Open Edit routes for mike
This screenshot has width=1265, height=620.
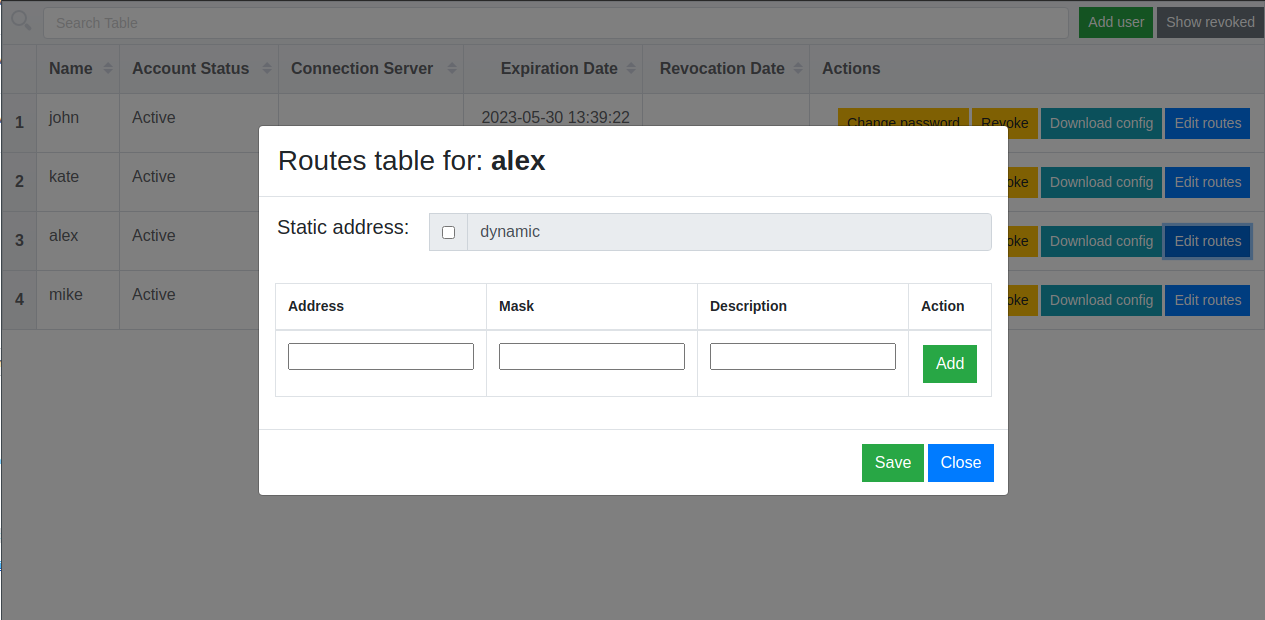pos(1207,300)
